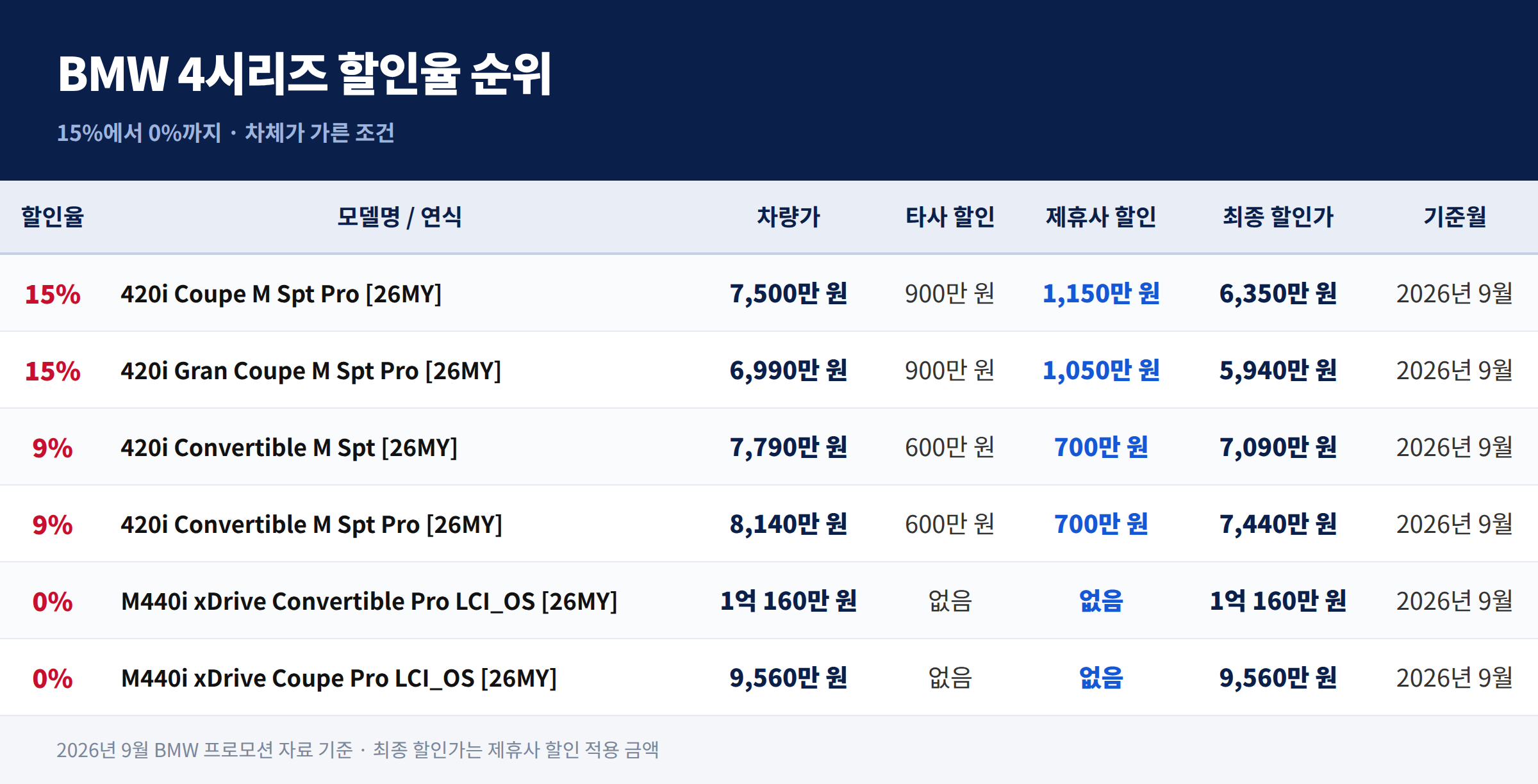1538x784 pixels.
Task: Click partner discount '1,150만 원'
Action: pyautogui.click(x=1101, y=293)
